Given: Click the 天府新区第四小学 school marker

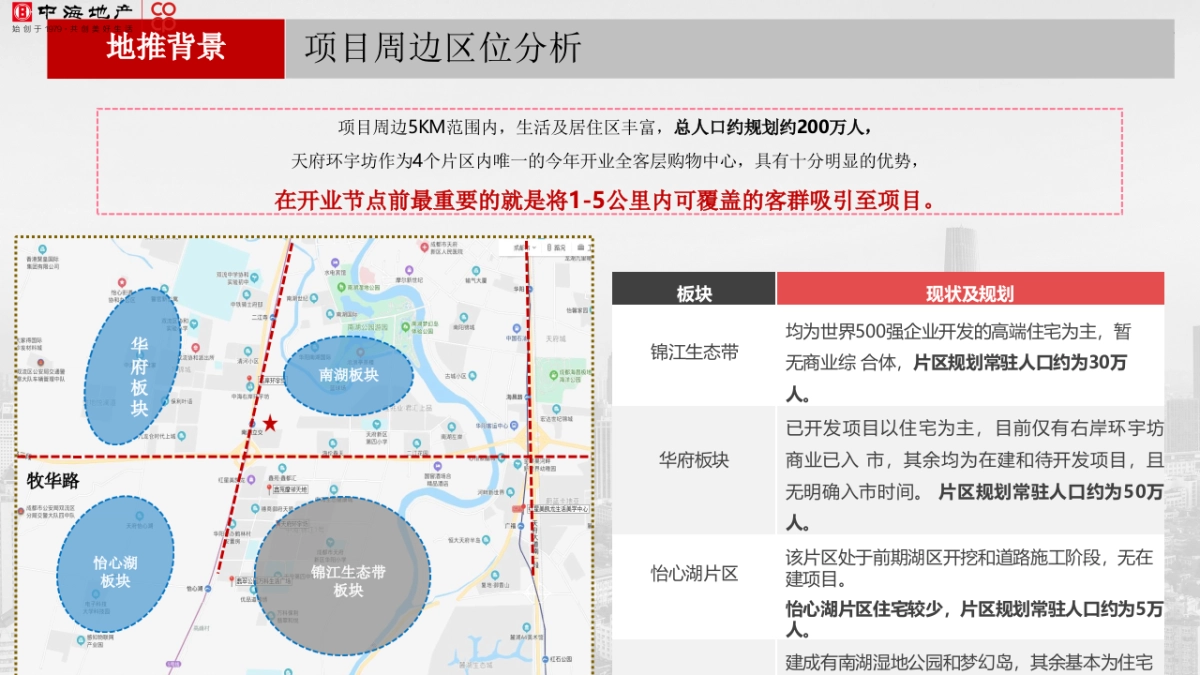Looking at the screenshot, I should point(376,425).
